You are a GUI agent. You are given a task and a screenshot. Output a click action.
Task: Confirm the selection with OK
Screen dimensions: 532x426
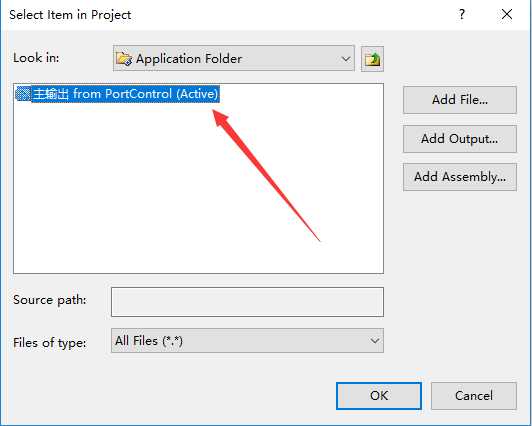coord(379,395)
